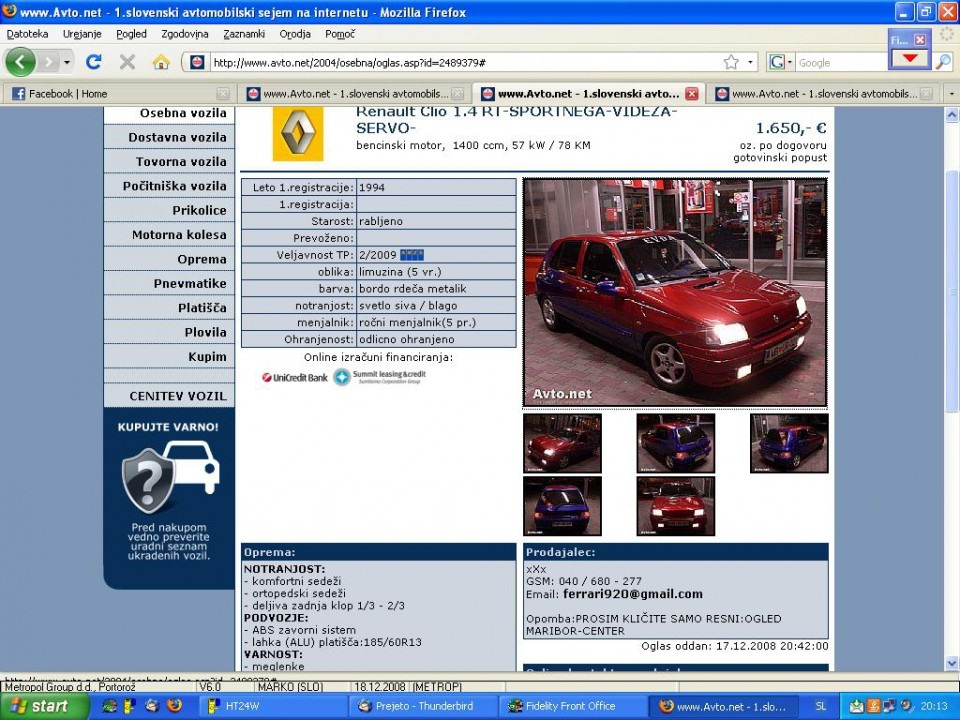Open the home page via house icon
Viewport: 960px width, 720px height.
[161, 62]
